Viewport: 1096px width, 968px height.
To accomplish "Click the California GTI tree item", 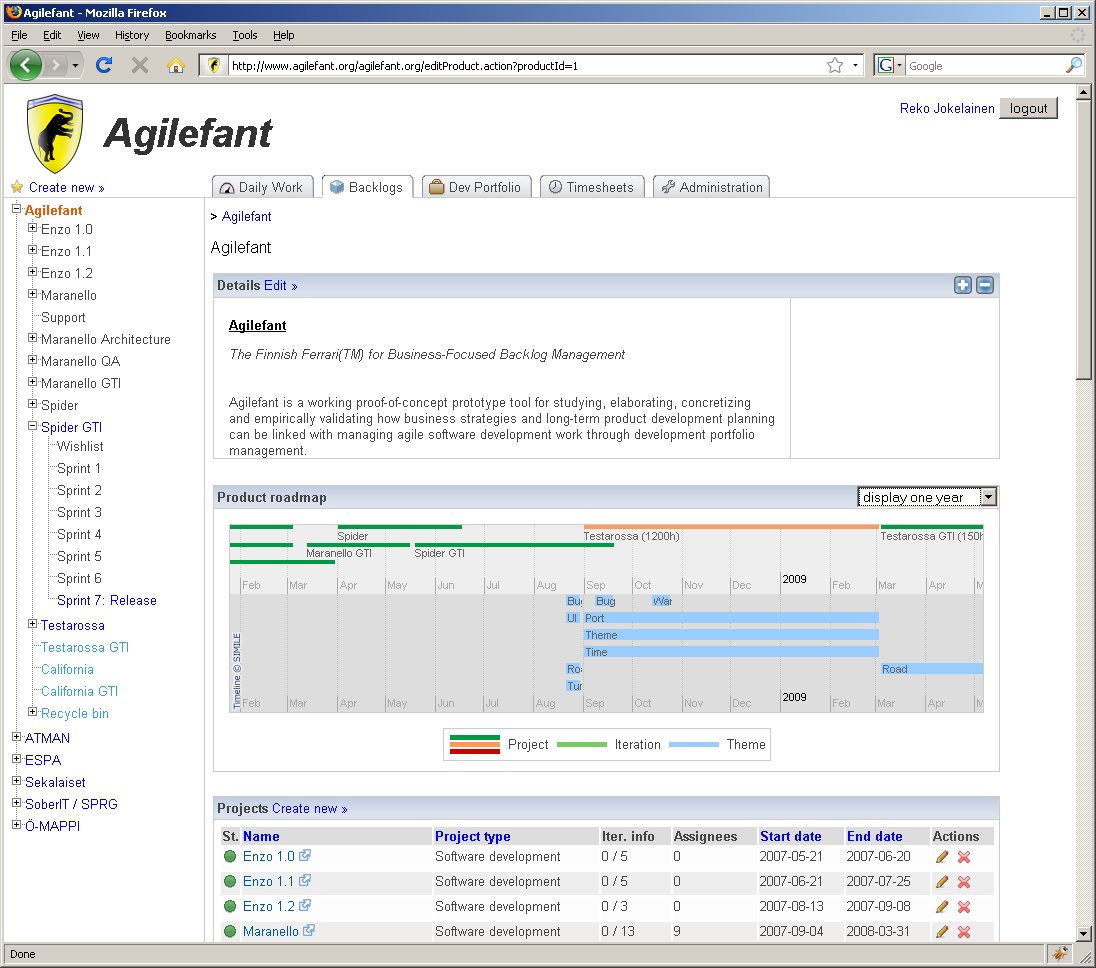I will click(79, 691).
